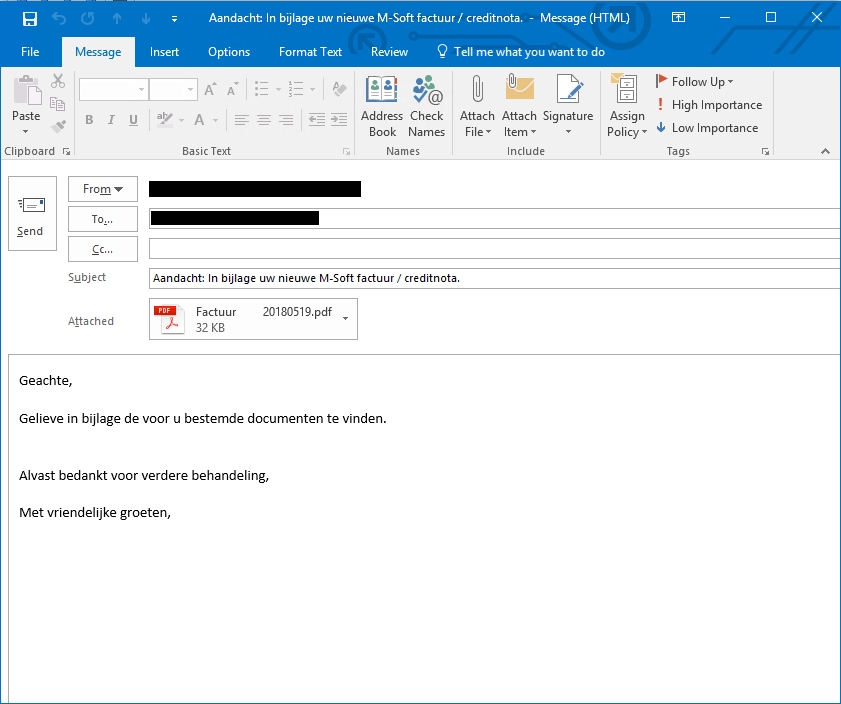Click the Bullets list icon
841x704 pixels.
tap(262, 89)
